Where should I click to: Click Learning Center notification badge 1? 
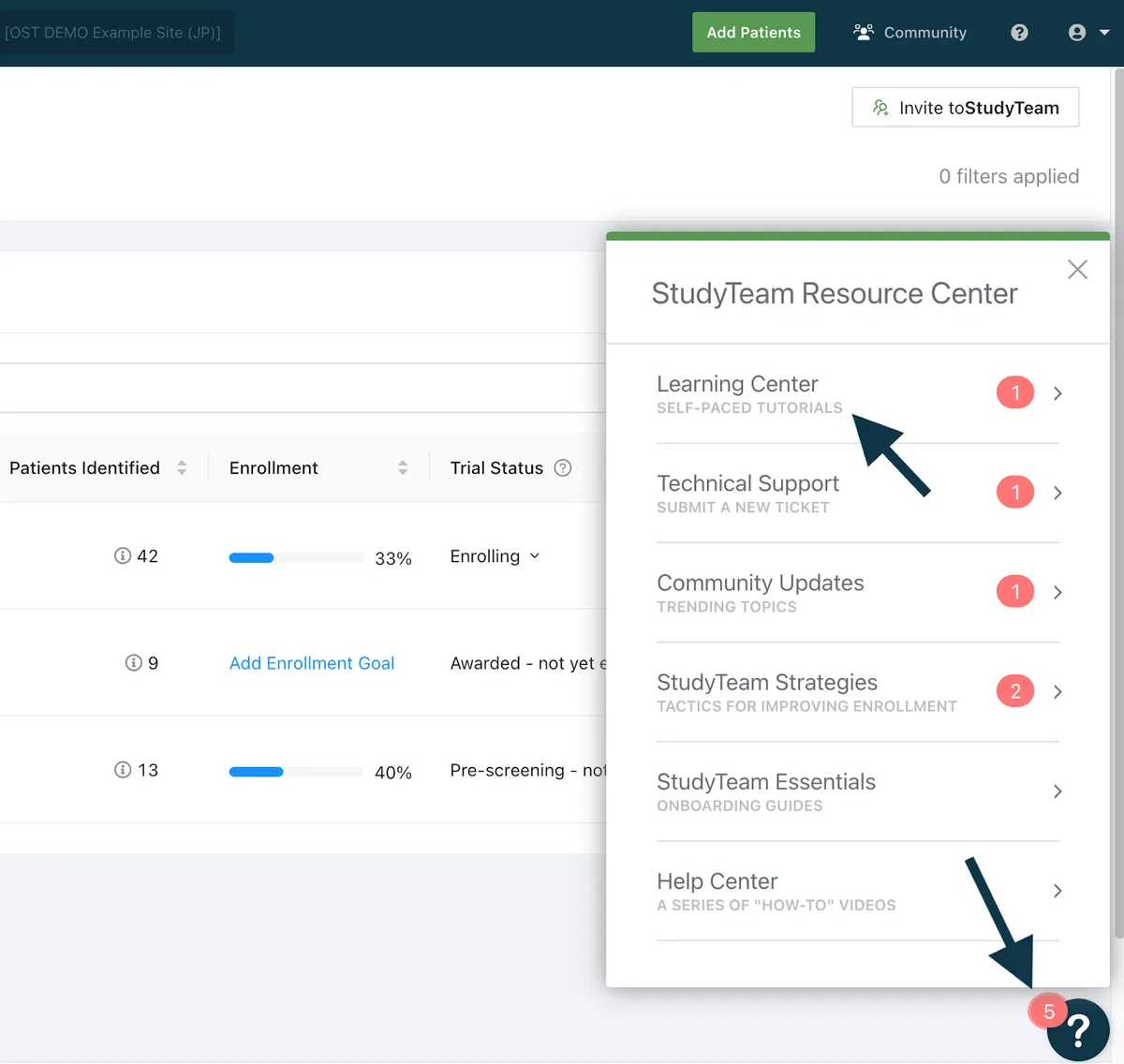(1015, 392)
